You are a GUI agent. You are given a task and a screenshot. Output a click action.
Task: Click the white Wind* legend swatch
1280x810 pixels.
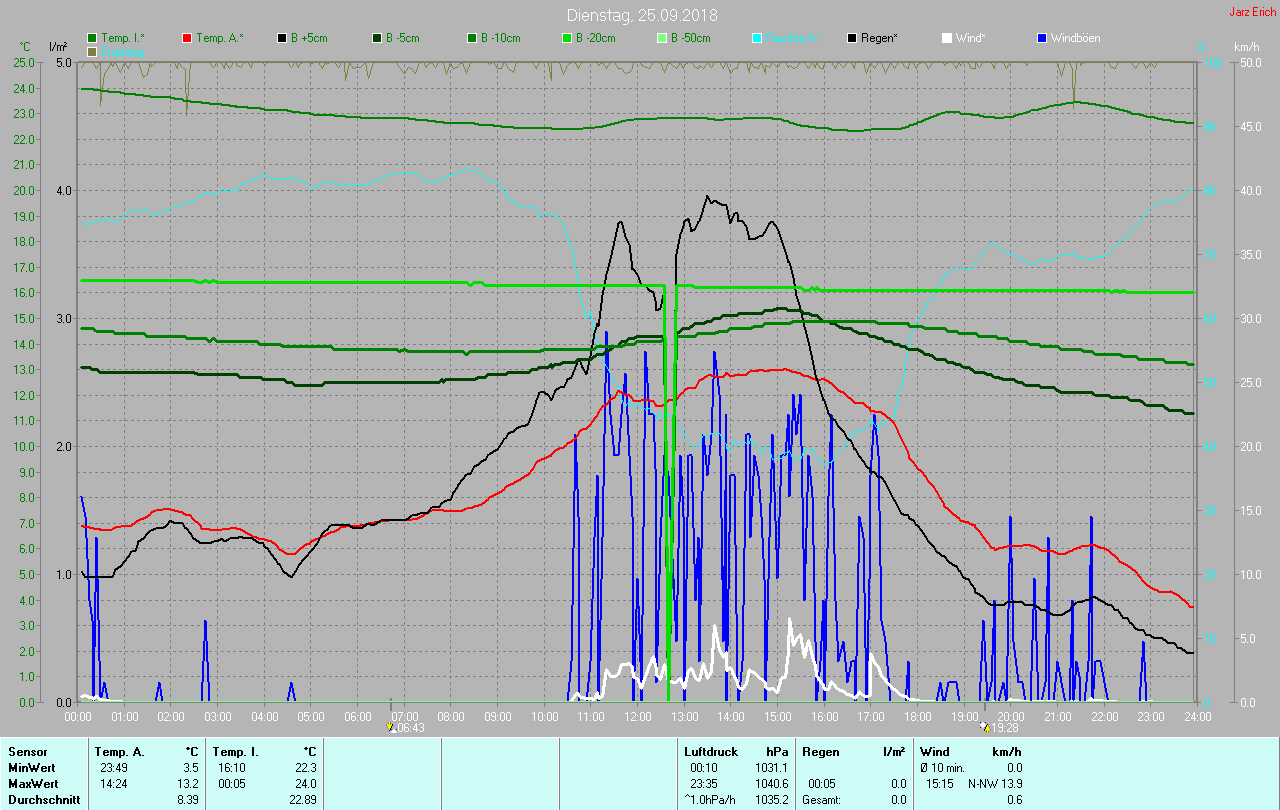[947, 38]
